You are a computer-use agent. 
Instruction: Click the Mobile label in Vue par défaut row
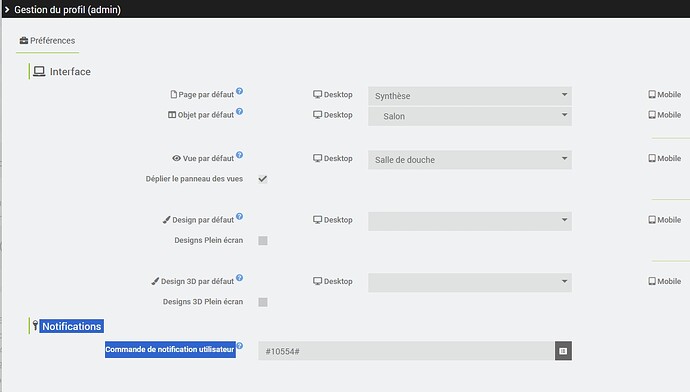click(x=669, y=158)
